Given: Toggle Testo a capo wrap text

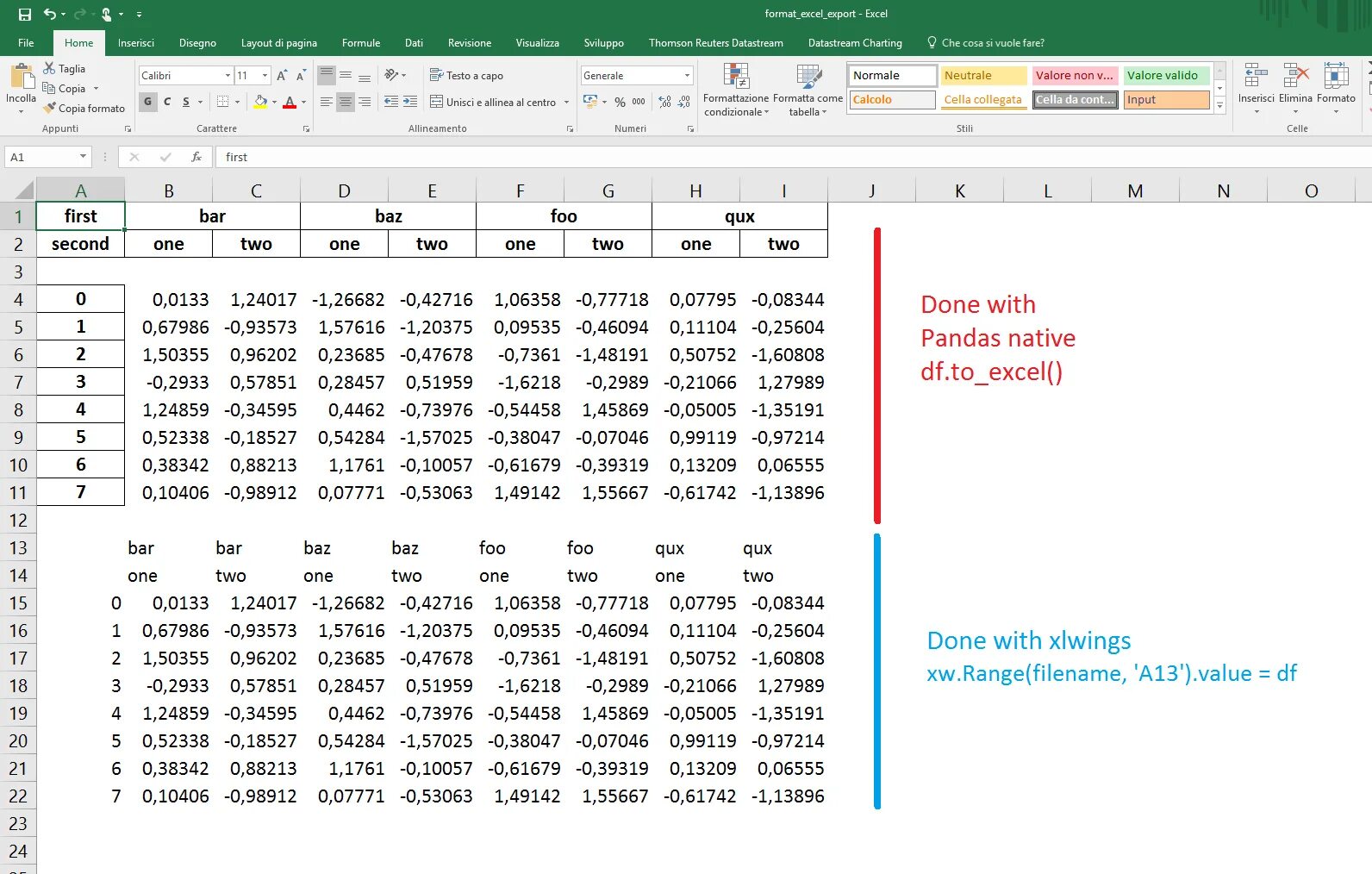Looking at the screenshot, I should [x=466, y=76].
